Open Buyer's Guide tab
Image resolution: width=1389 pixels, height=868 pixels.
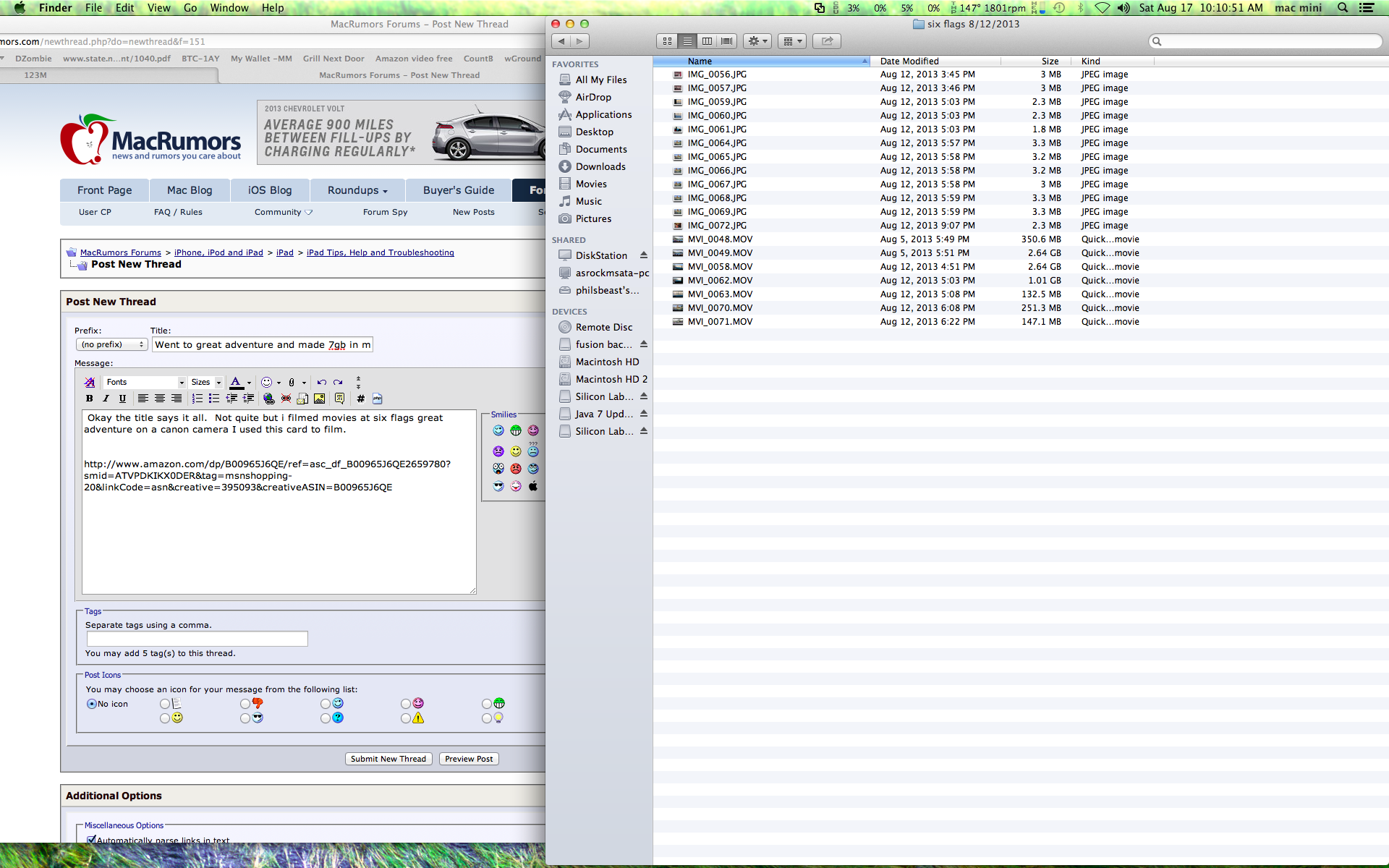click(459, 190)
